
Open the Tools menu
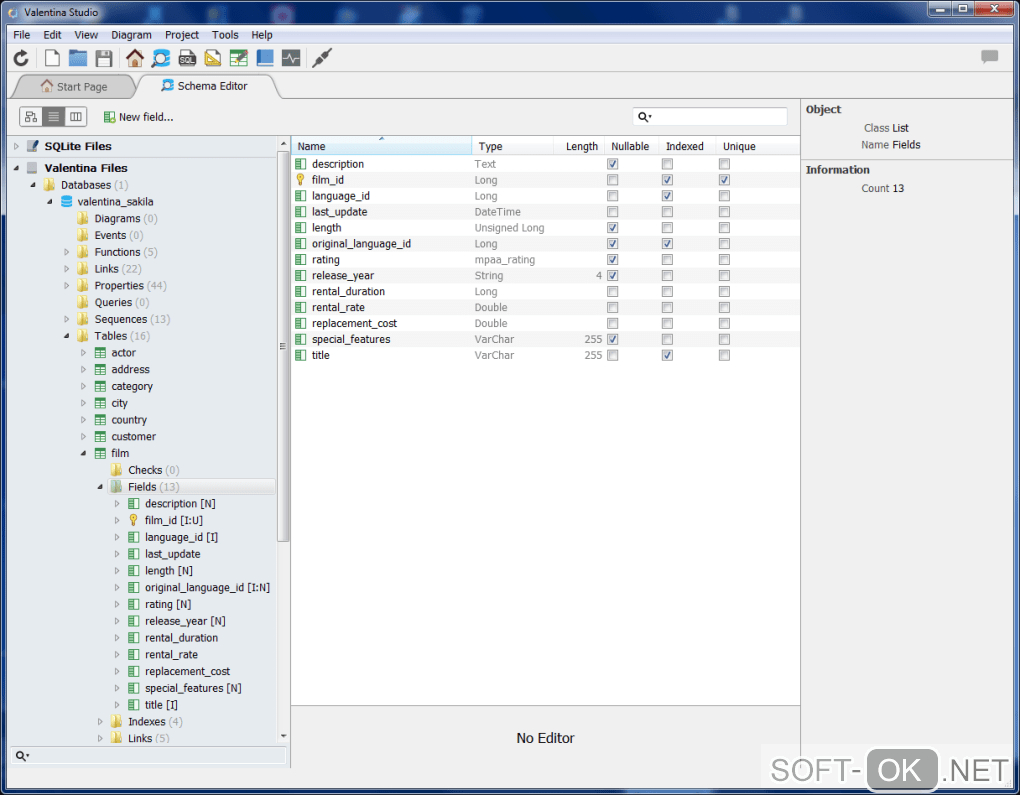(x=225, y=34)
